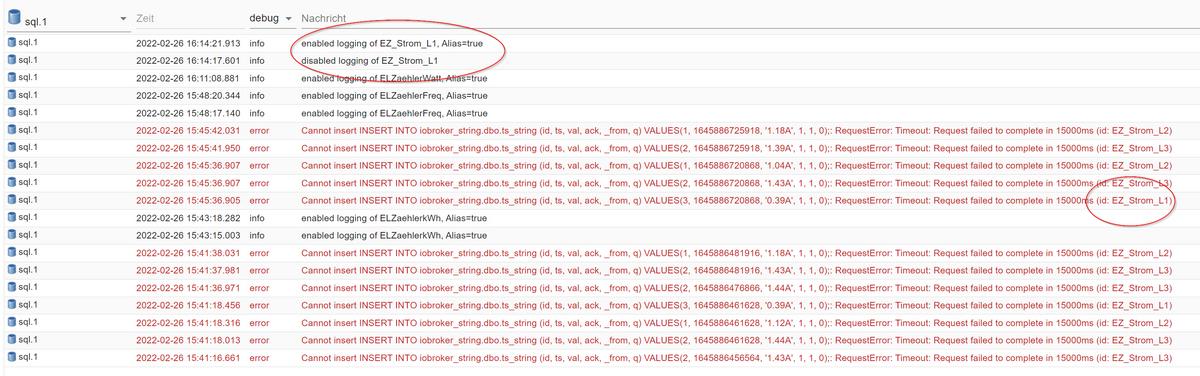The height and width of the screenshot is (376, 1200).
Task: Click database icon in the 15:48:17.140 row
Action: tap(12, 113)
